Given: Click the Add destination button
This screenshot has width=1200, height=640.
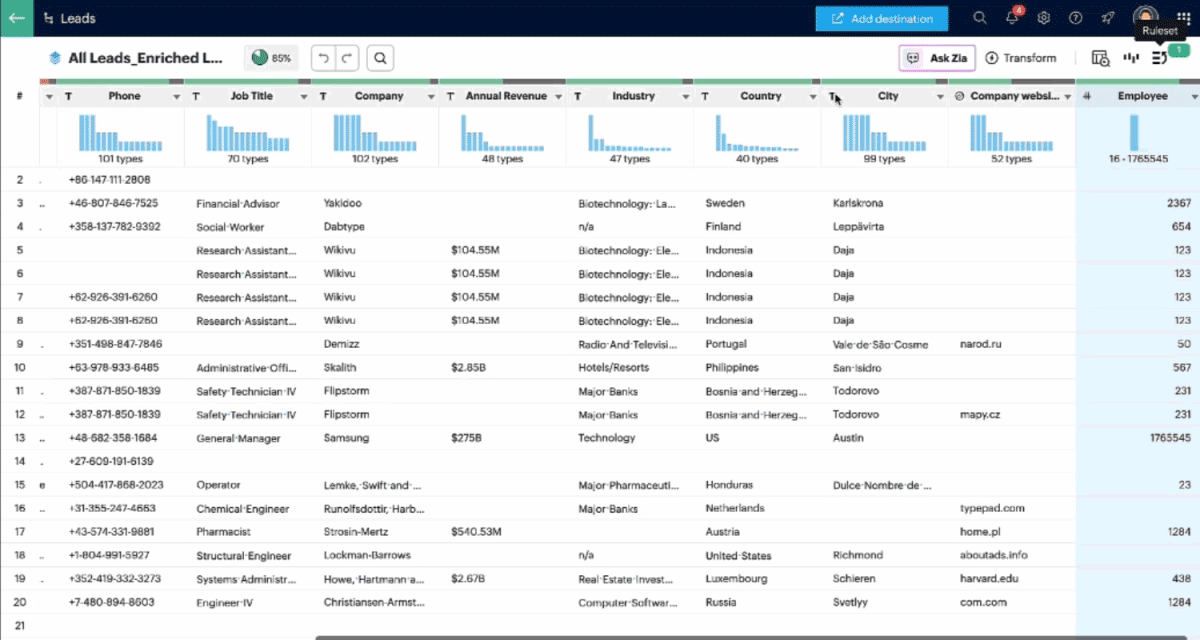Looking at the screenshot, I should tap(881, 18).
